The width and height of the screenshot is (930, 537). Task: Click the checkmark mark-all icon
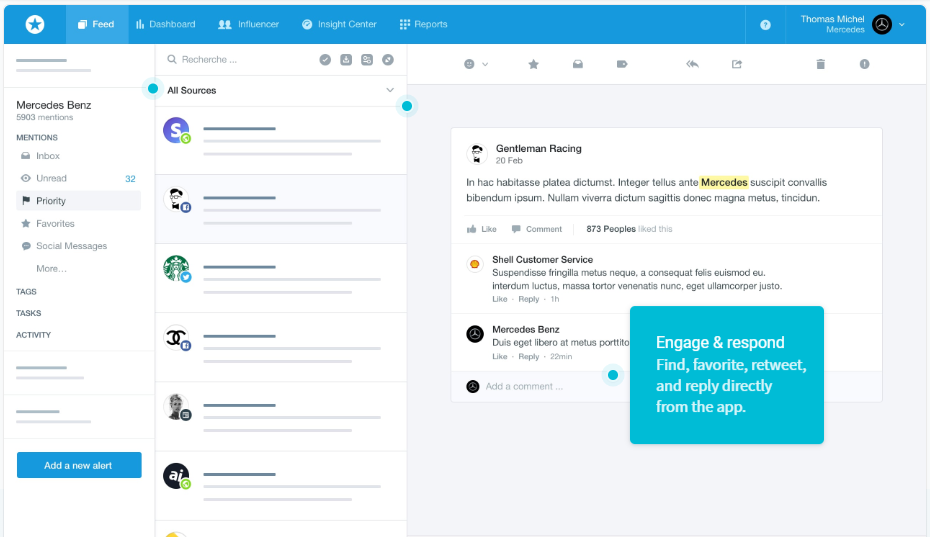(x=325, y=59)
